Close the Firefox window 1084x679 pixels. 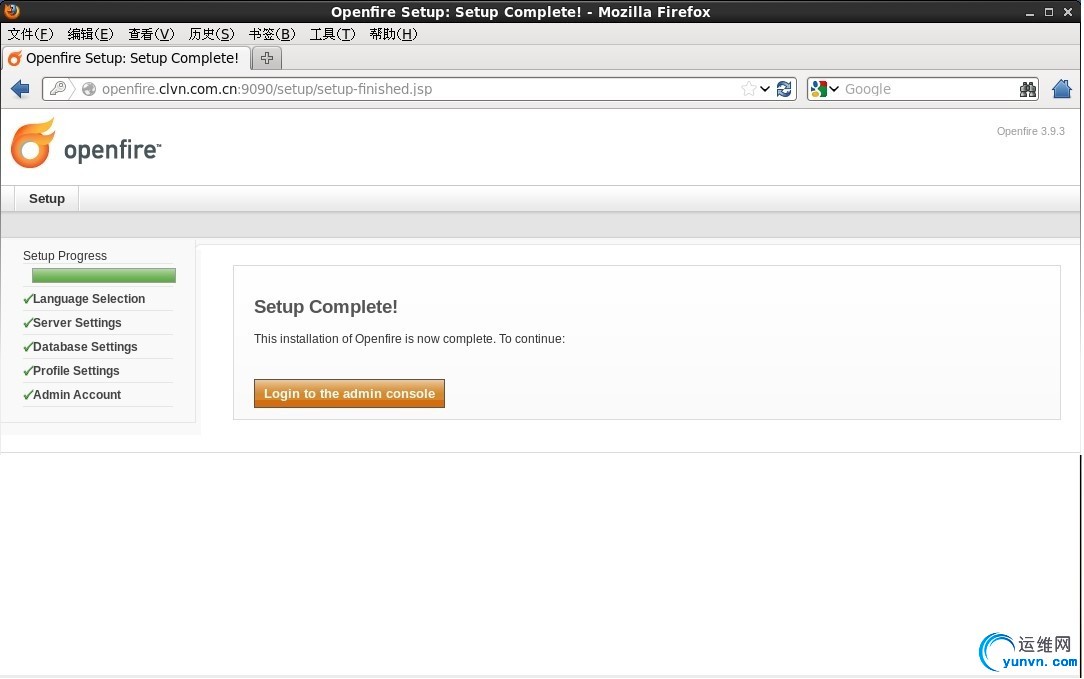(x=1068, y=12)
